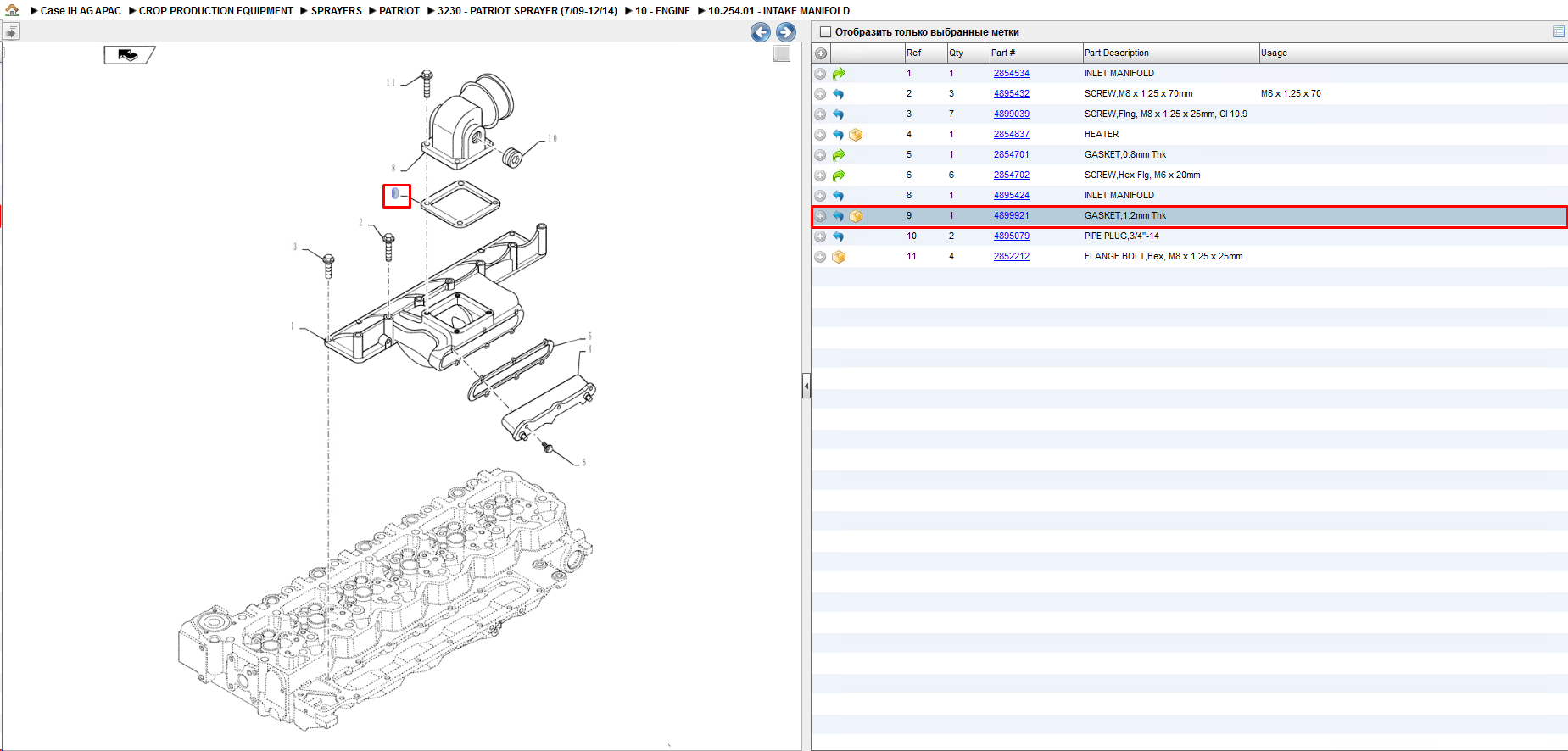Click the Ref column header
1568x751 pixels.
[925, 53]
